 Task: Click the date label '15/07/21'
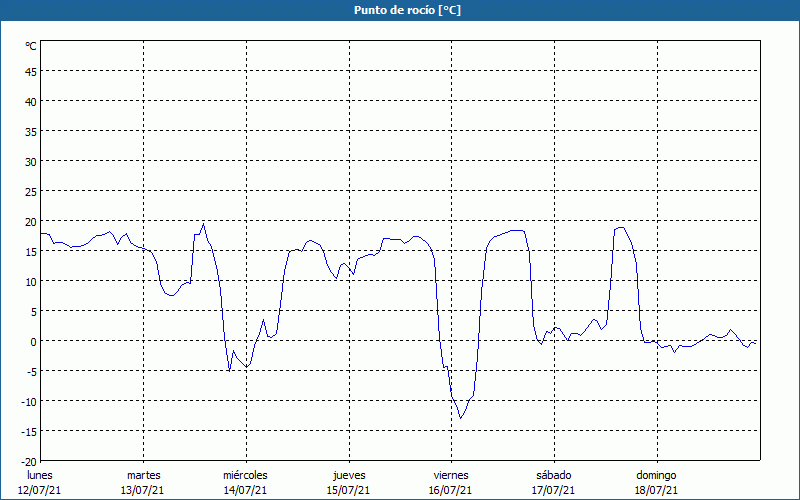coord(348,490)
